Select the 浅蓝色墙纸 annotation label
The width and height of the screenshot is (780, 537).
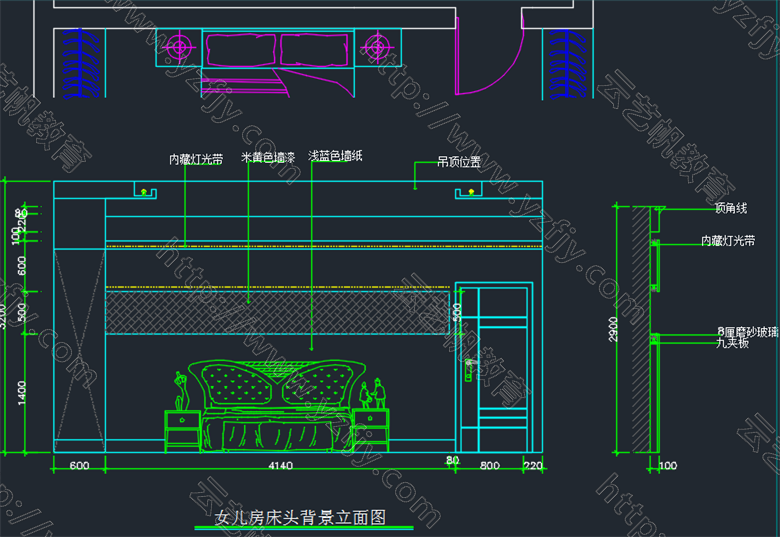tap(335, 156)
